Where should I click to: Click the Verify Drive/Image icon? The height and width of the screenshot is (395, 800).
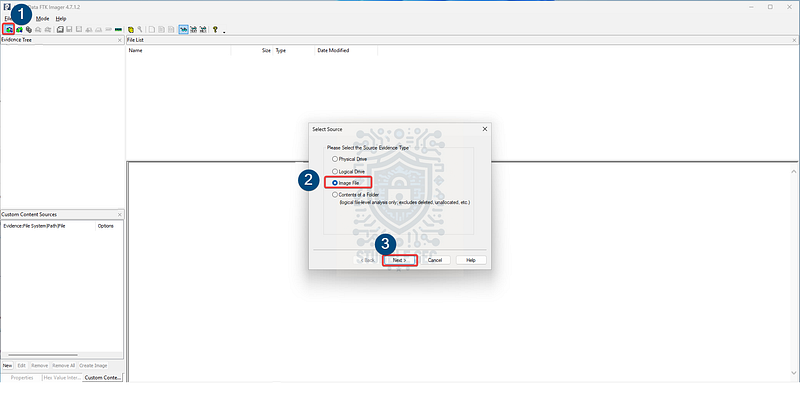click(108, 30)
